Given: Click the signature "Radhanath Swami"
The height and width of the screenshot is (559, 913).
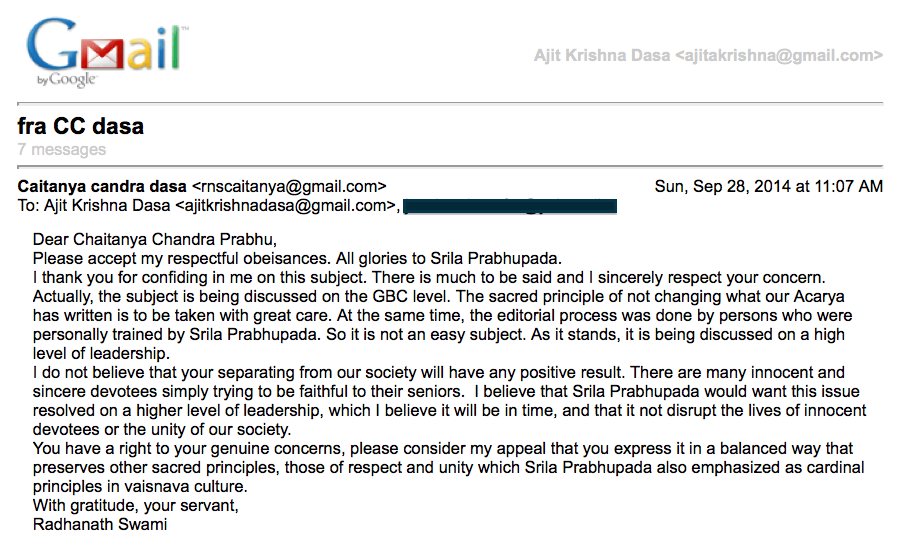Looking at the screenshot, I should point(99,524).
